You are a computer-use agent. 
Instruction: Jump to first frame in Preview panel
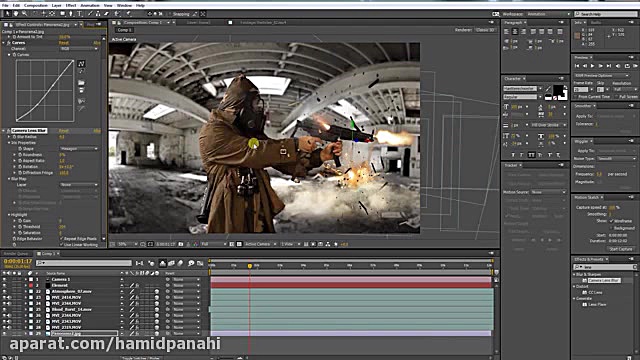[577, 66]
